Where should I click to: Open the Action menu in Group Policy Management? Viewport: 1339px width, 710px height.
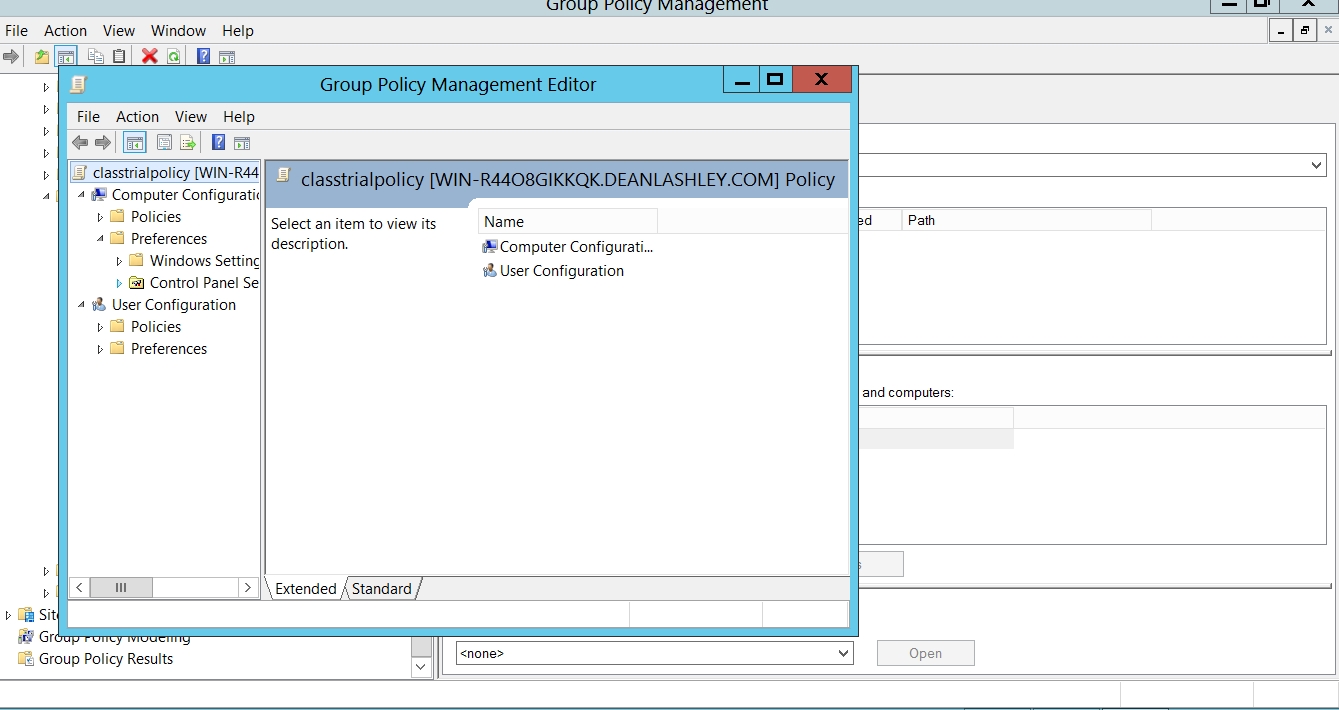pyautogui.click(x=65, y=31)
